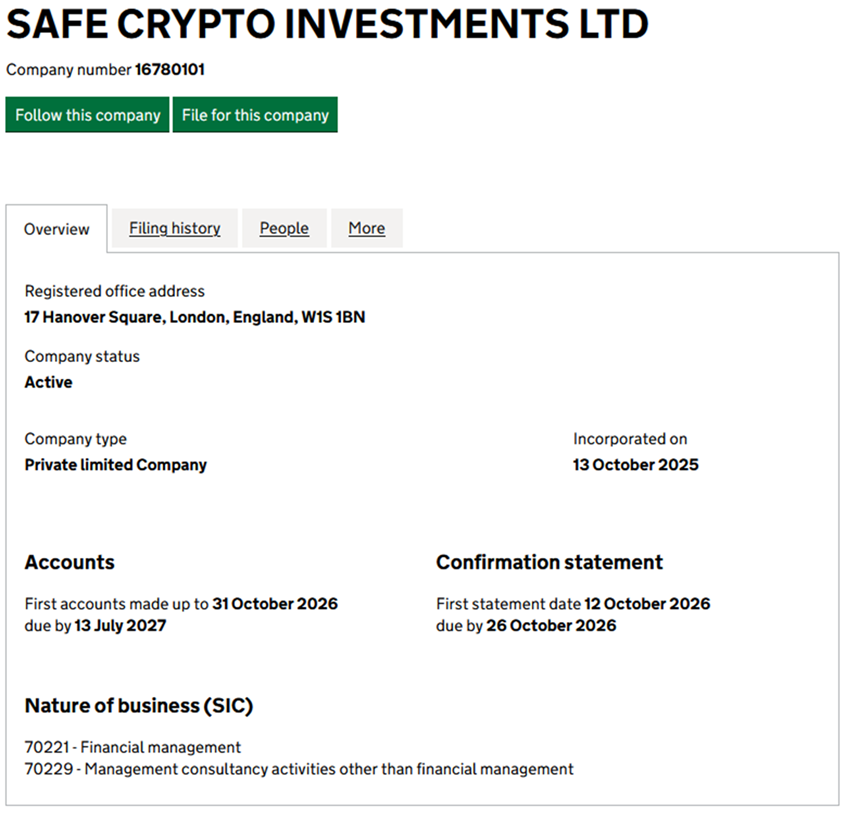
Task: Select the registered office address text
Action: coord(195,317)
